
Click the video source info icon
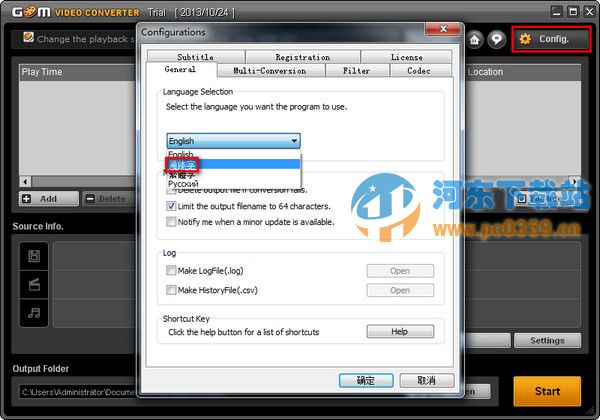[34, 256]
